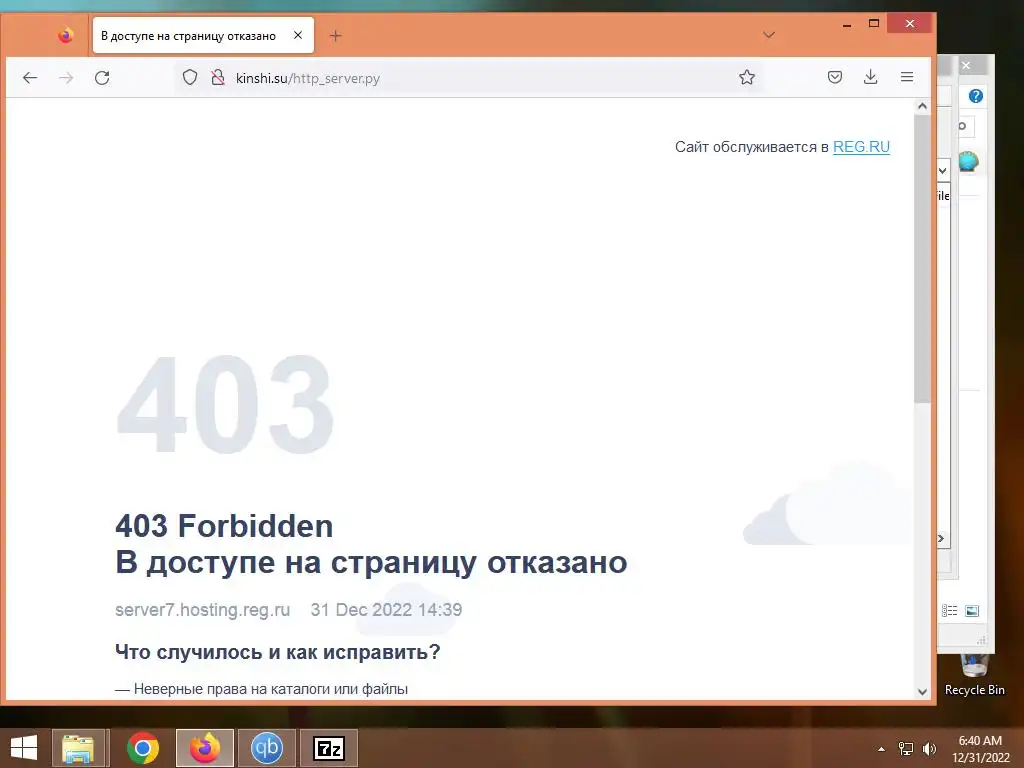Click 'Неверные права на каталоги или файлы' line
Viewport: 1024px width, 768px height.
261,689
